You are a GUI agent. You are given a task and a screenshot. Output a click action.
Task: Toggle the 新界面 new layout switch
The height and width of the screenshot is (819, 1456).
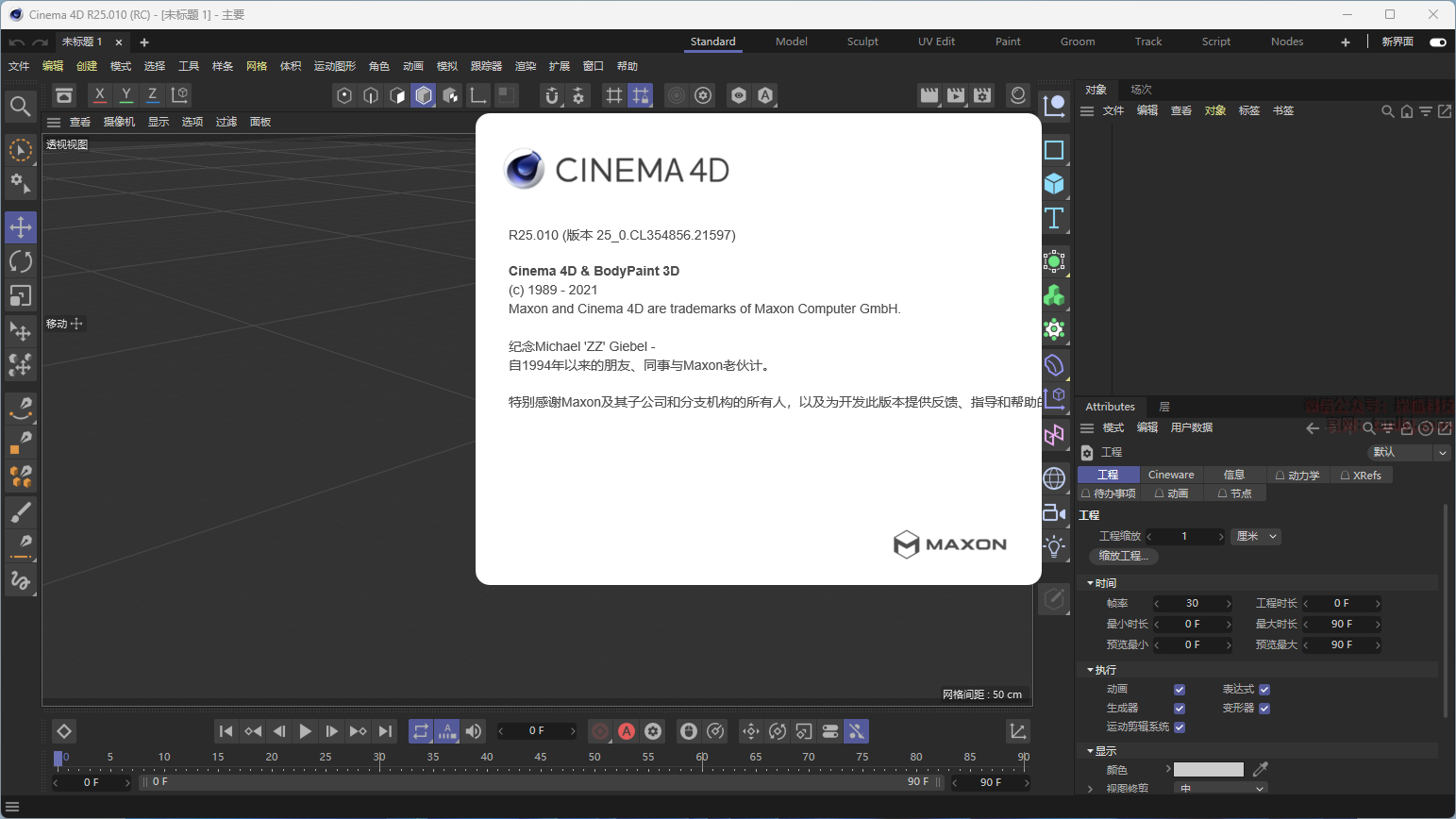tap(1438, 42)
